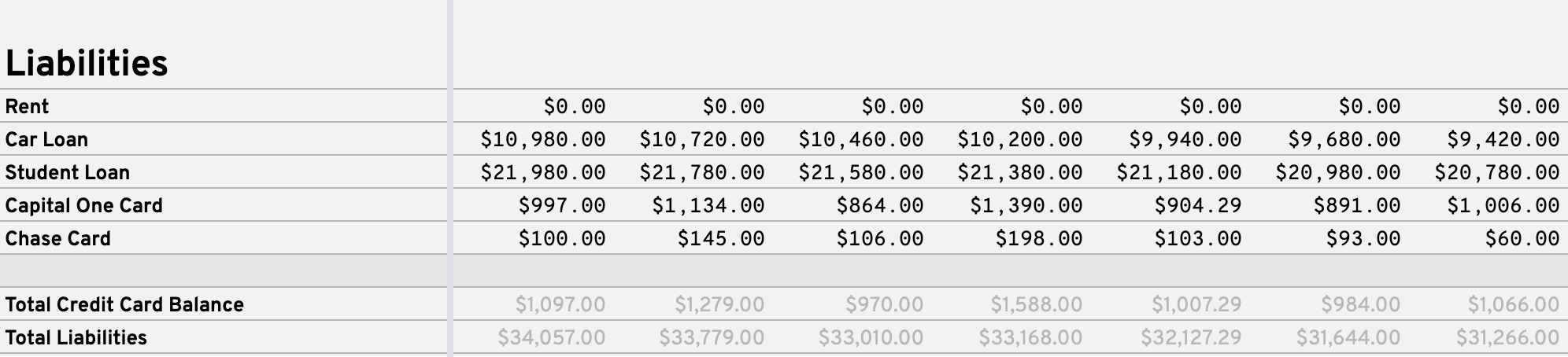Select the Student Loan row label
This screenshot has height=357, width=1568.
tap(67, 172)
